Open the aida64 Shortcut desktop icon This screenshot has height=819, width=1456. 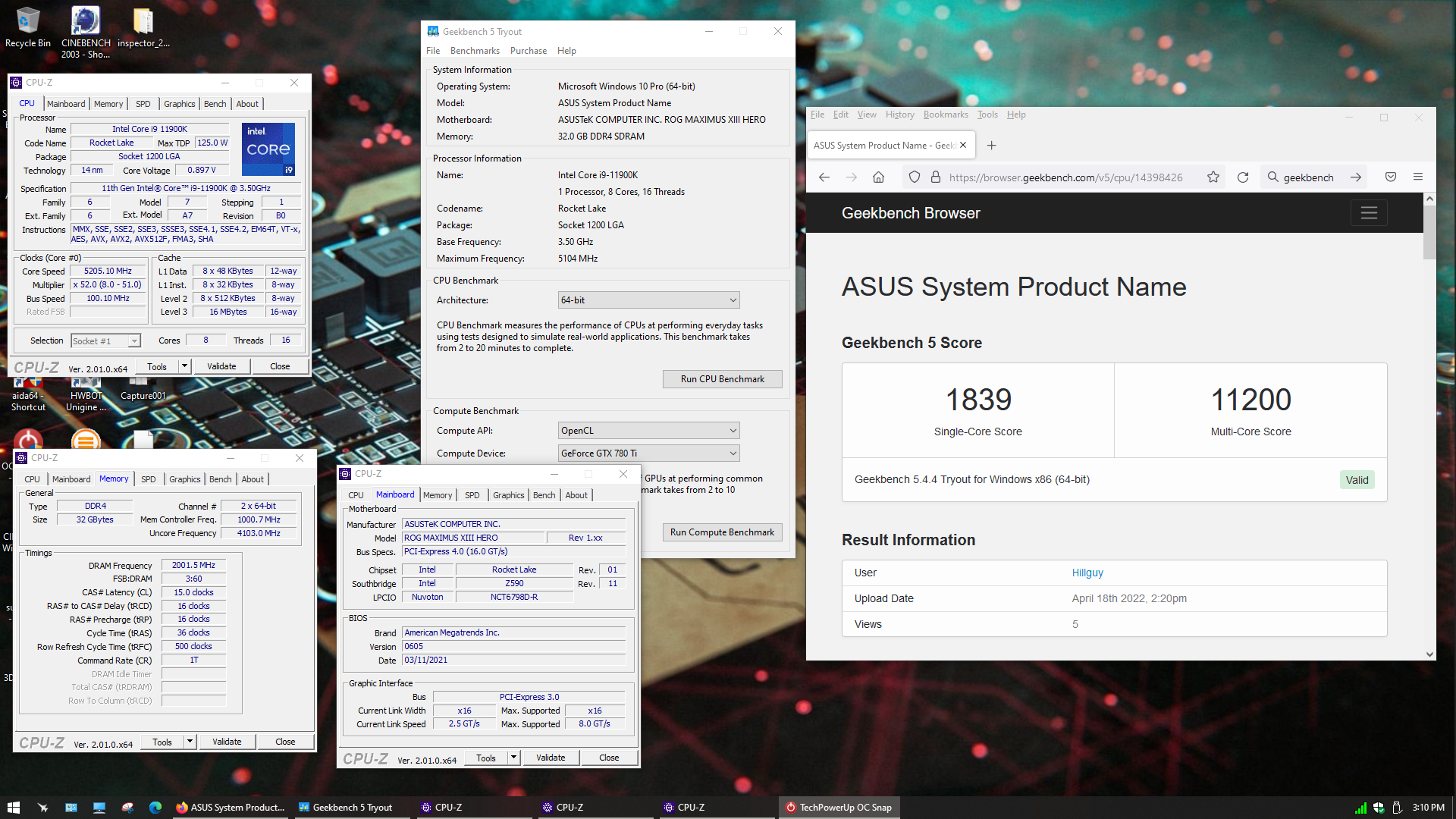click(28, 394)
